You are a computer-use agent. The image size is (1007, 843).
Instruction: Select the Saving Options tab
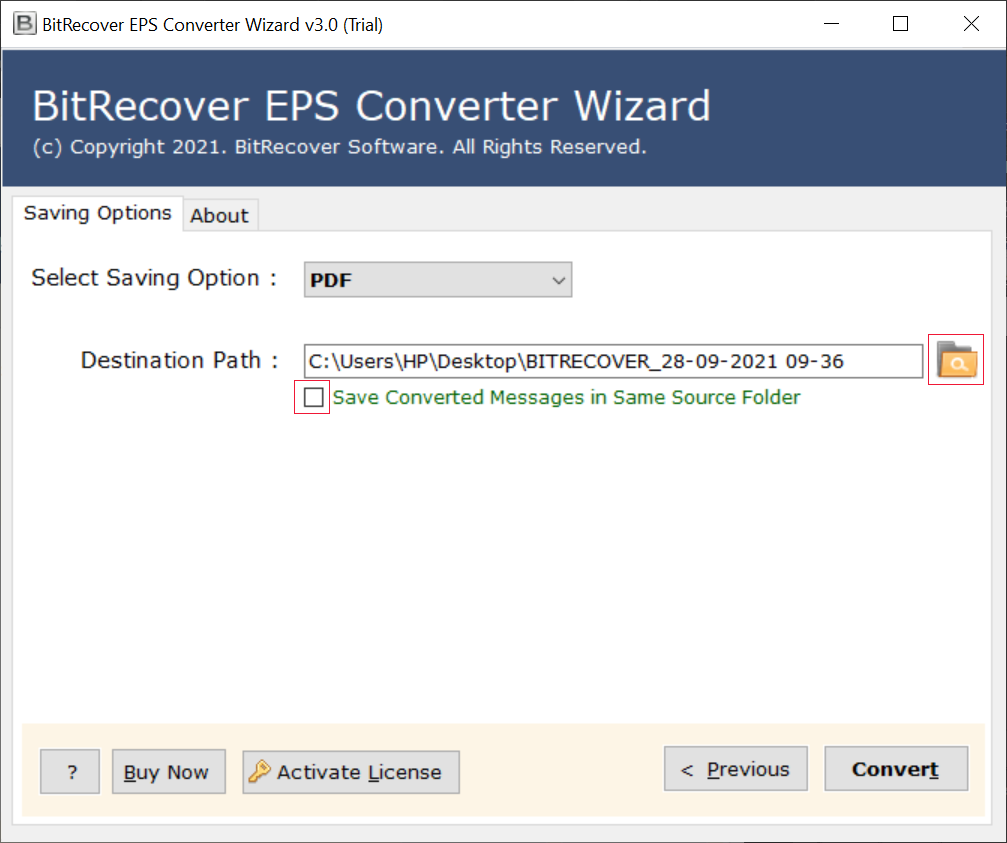pyautogui.click(x=98, y=213)
